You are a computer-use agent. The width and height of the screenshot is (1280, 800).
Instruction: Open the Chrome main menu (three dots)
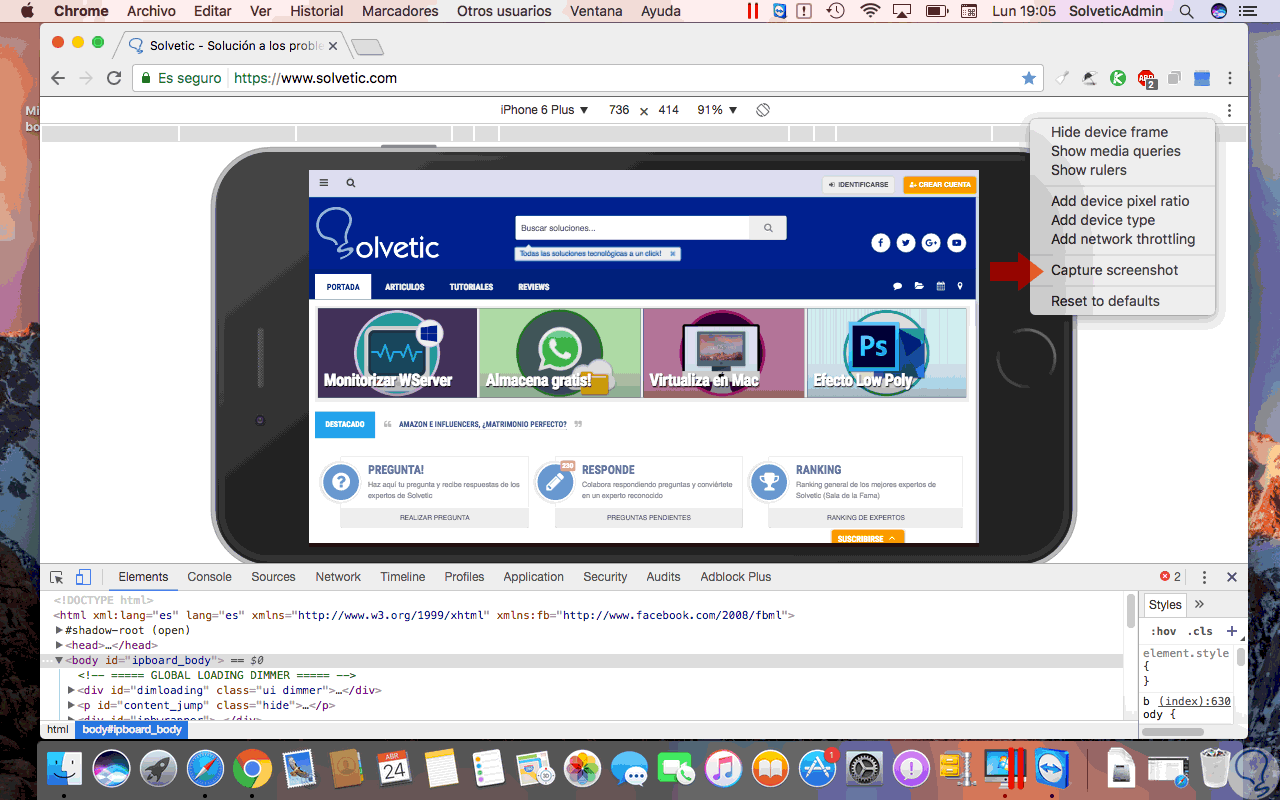[1230, 78]
